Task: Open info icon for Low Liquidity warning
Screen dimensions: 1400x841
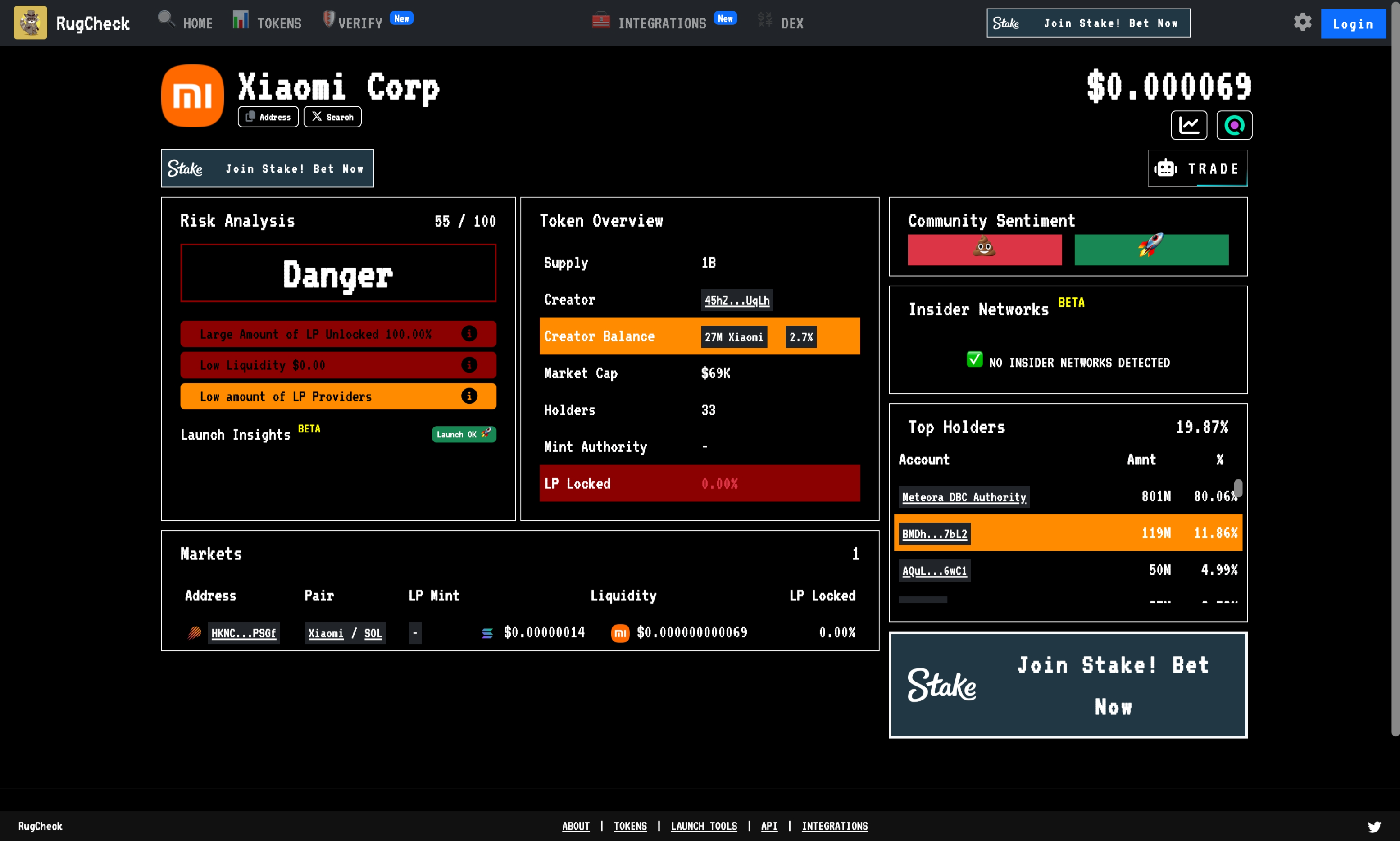Action: [x=468, y=365]
